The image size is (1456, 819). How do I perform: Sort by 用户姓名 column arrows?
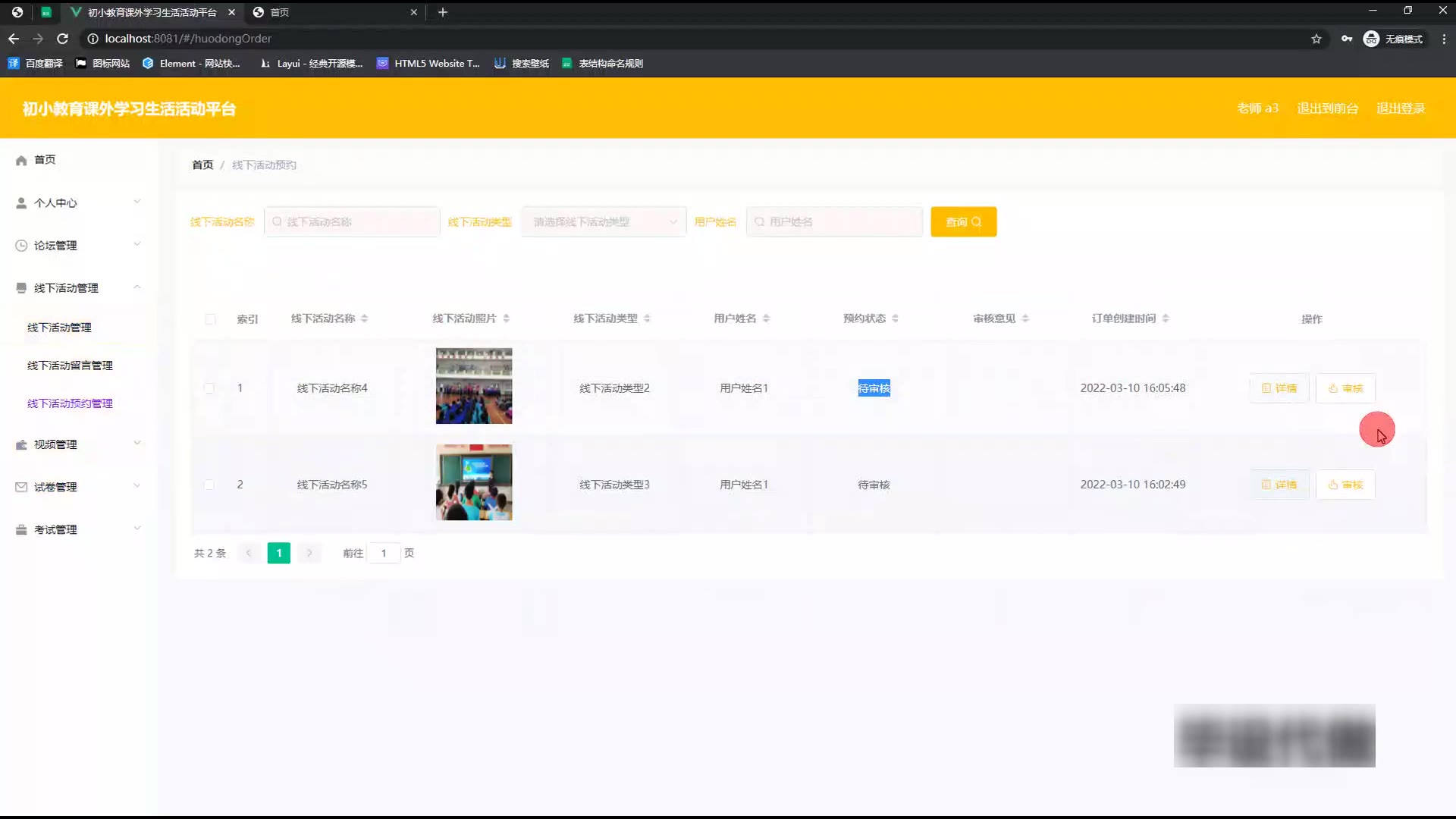pyautogui.click(x=766, y=318)
